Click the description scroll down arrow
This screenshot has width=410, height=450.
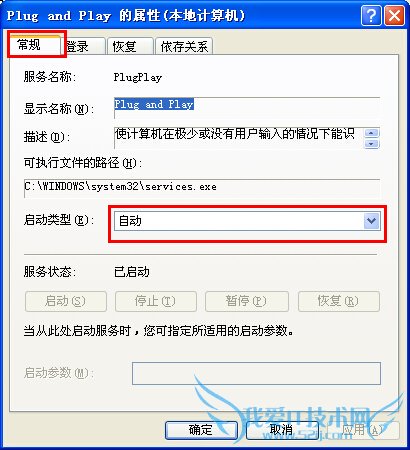pyautogui.click(x=372, y=144)
